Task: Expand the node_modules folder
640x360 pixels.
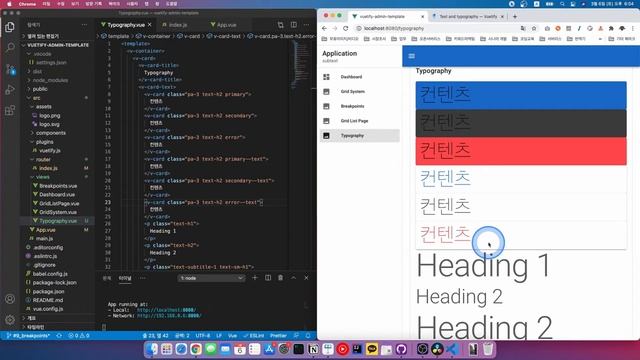Action: [x=50, y=80]
